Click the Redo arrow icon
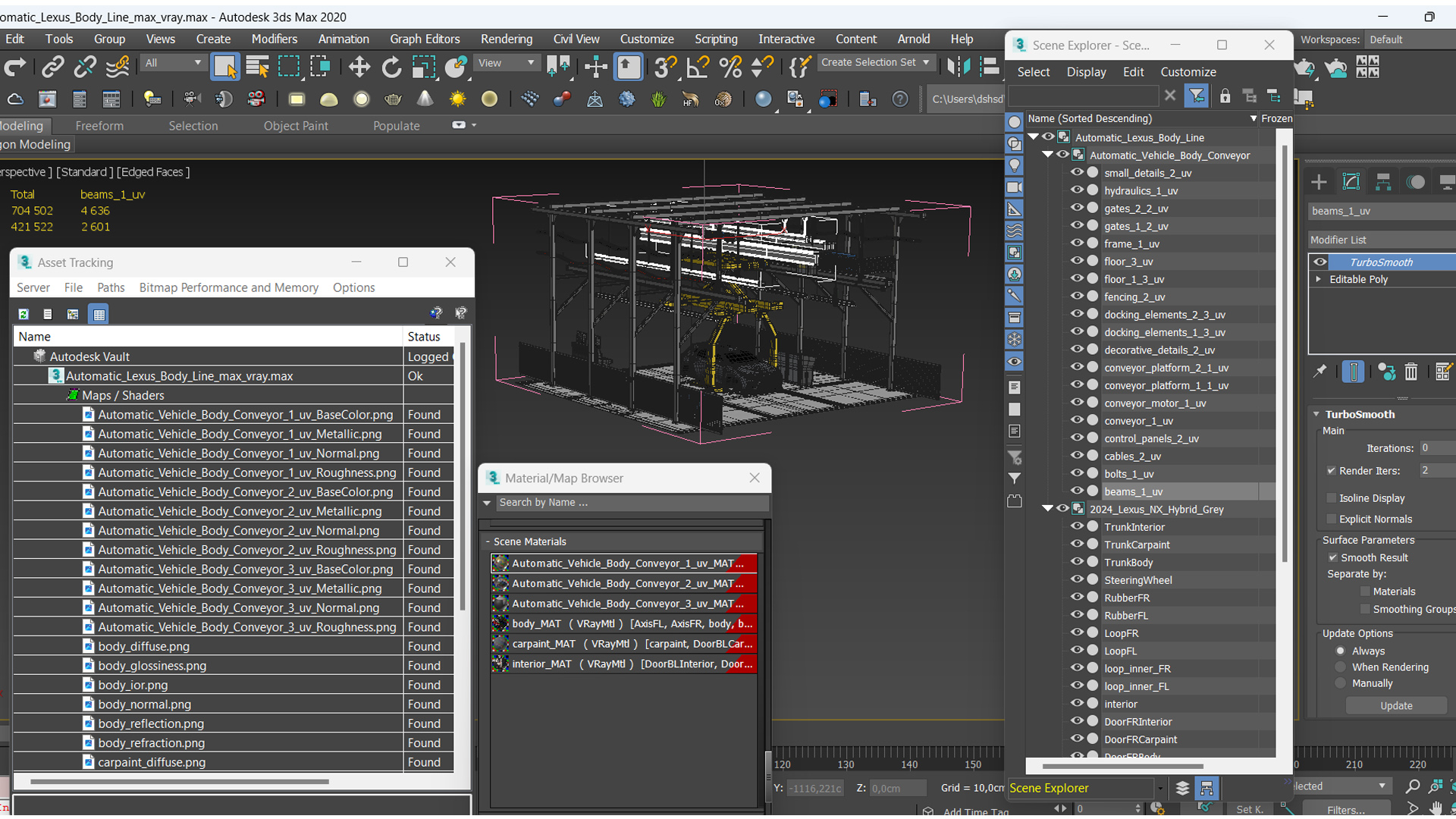 tap(15, 67)
